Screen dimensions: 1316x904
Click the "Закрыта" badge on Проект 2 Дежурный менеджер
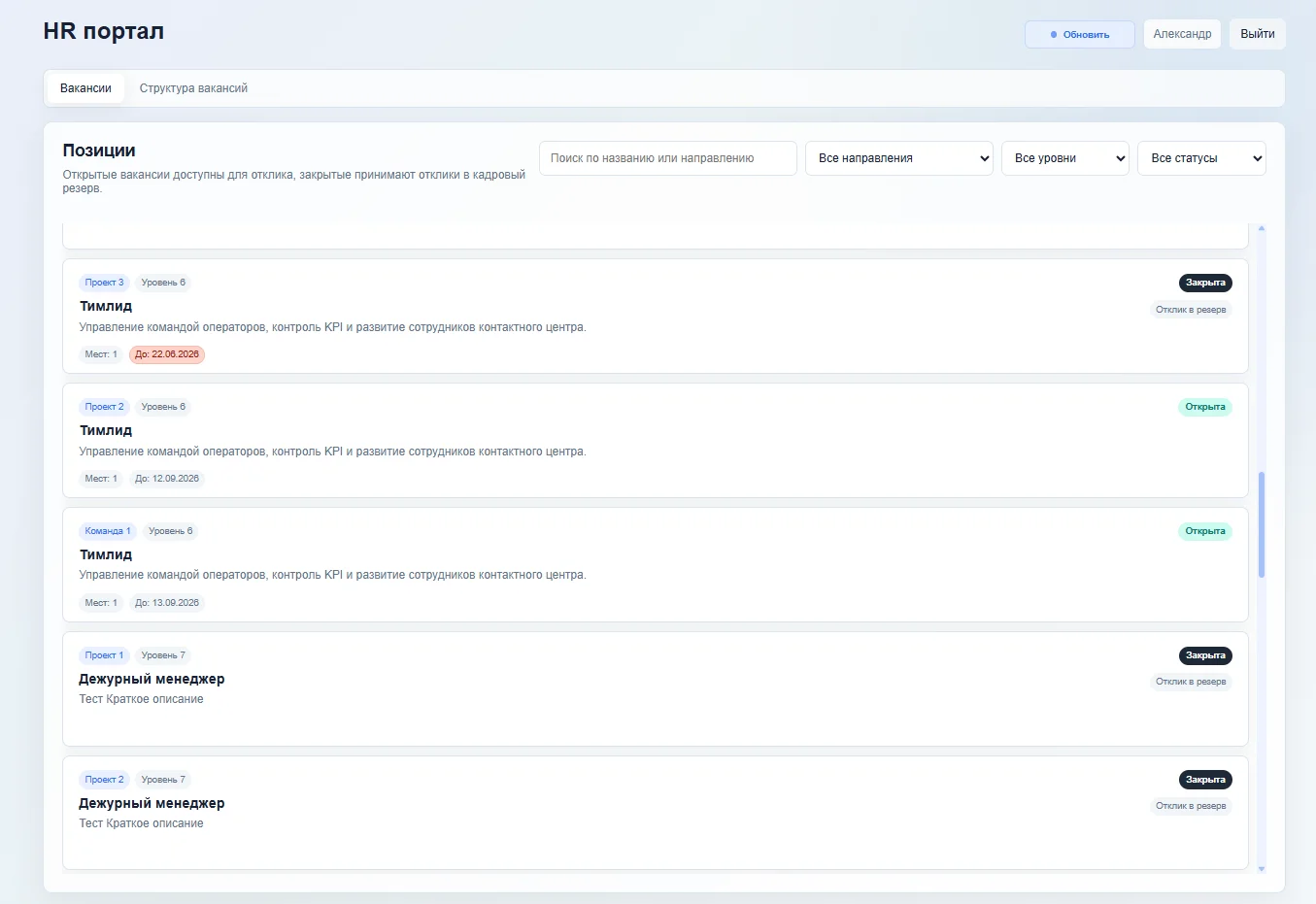(x=1205, y=780)
